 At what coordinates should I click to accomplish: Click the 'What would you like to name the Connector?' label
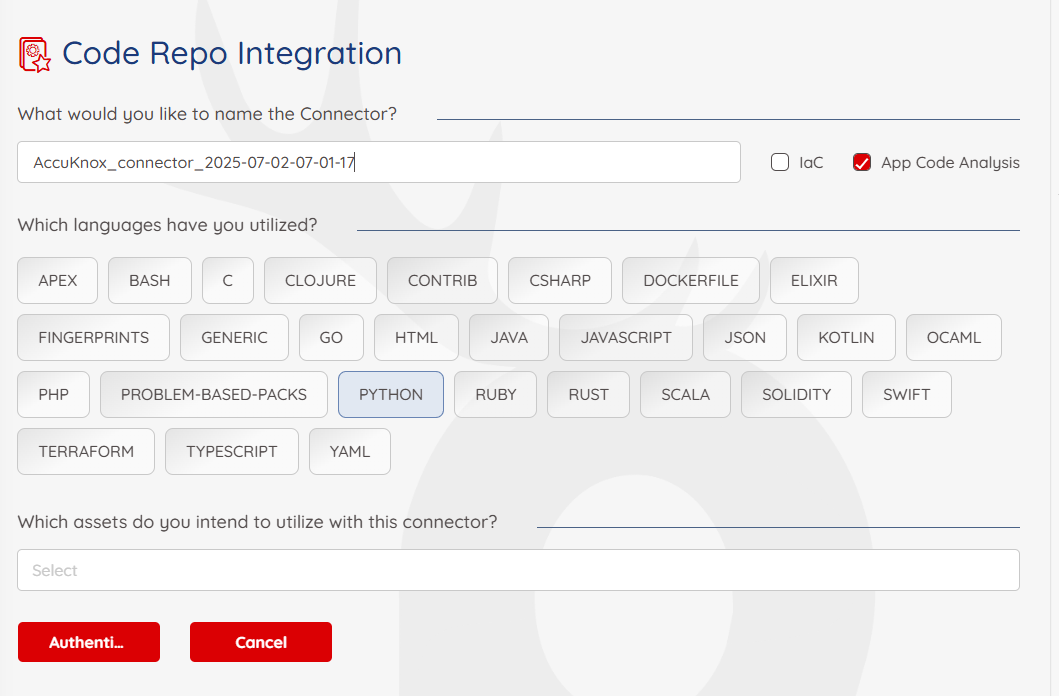pos(207,114)
